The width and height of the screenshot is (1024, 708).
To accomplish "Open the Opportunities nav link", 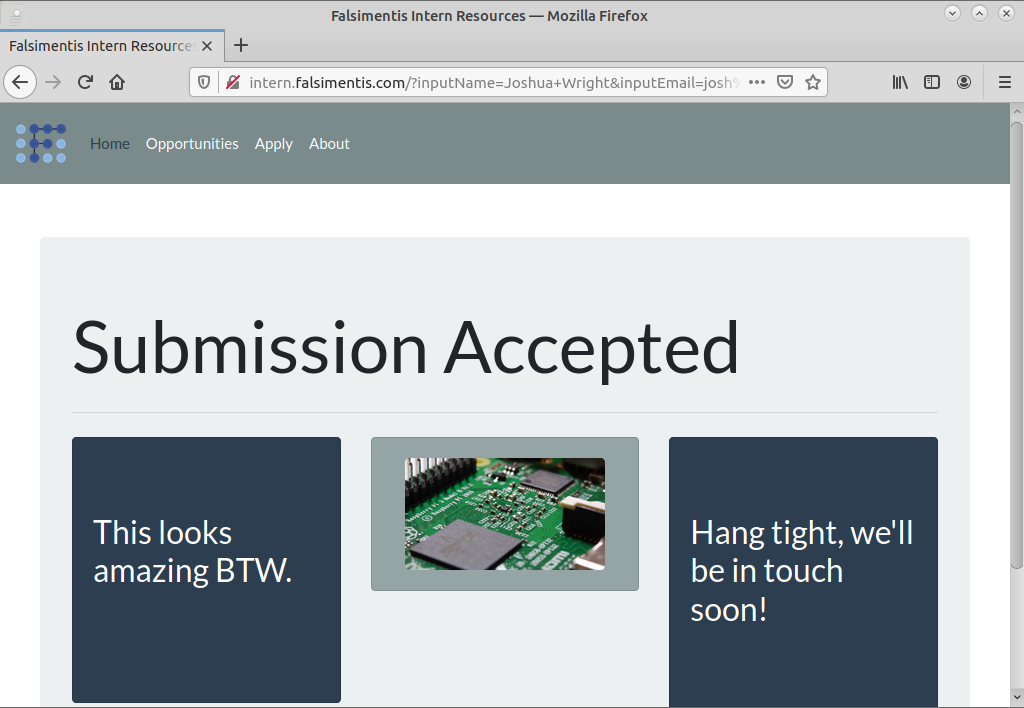I will pyautogui.click(x=192, y=144).
